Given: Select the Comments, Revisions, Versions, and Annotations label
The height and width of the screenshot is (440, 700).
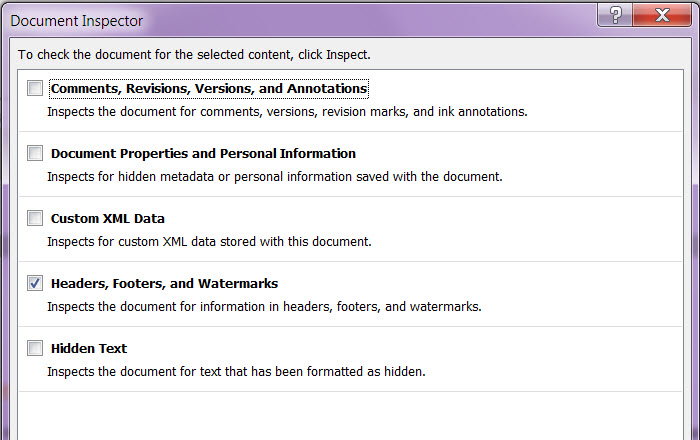Looking at the screenshot, I should tap(209, 88).
